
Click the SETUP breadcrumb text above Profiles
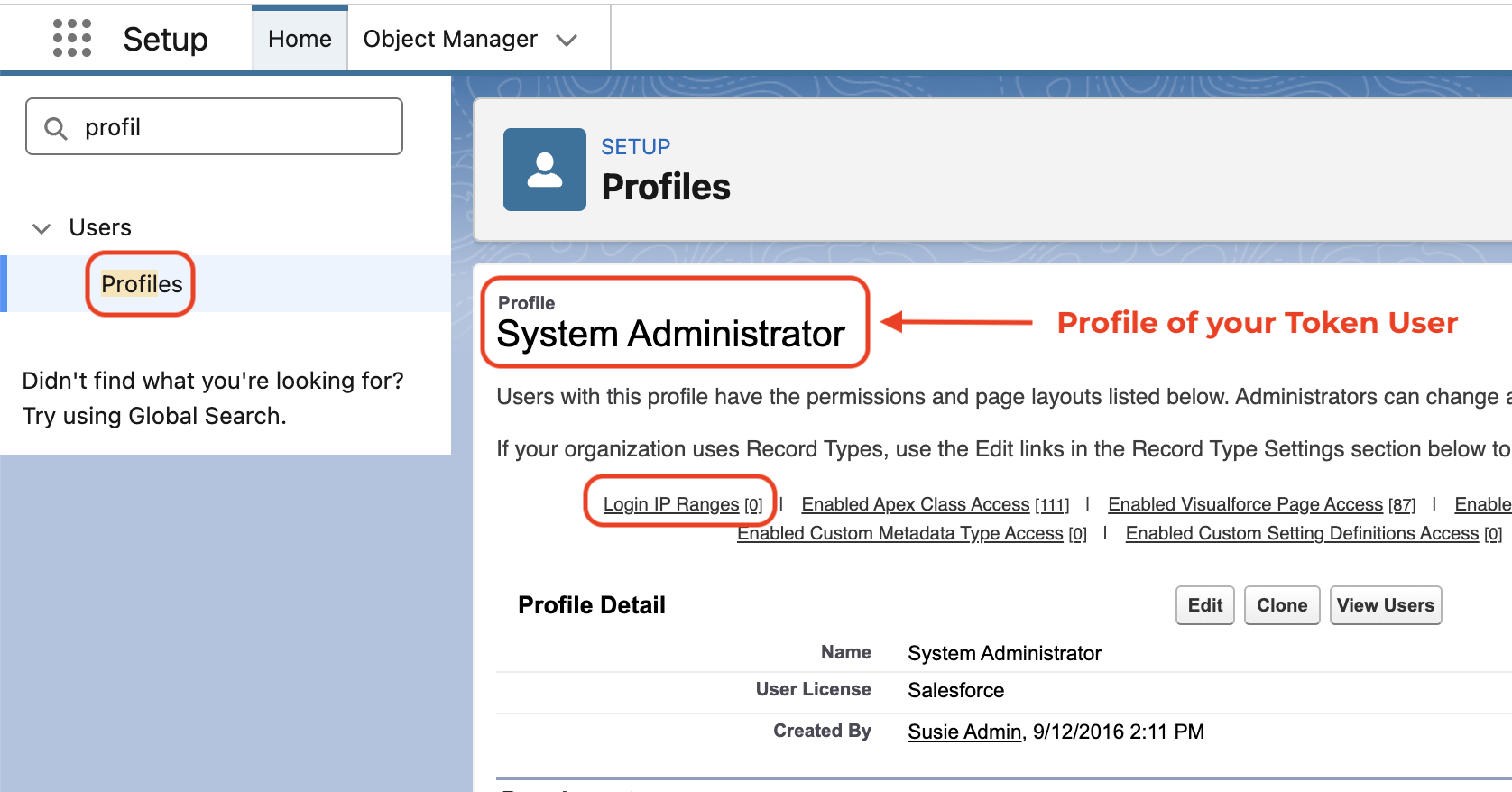(x=636, y=147)
